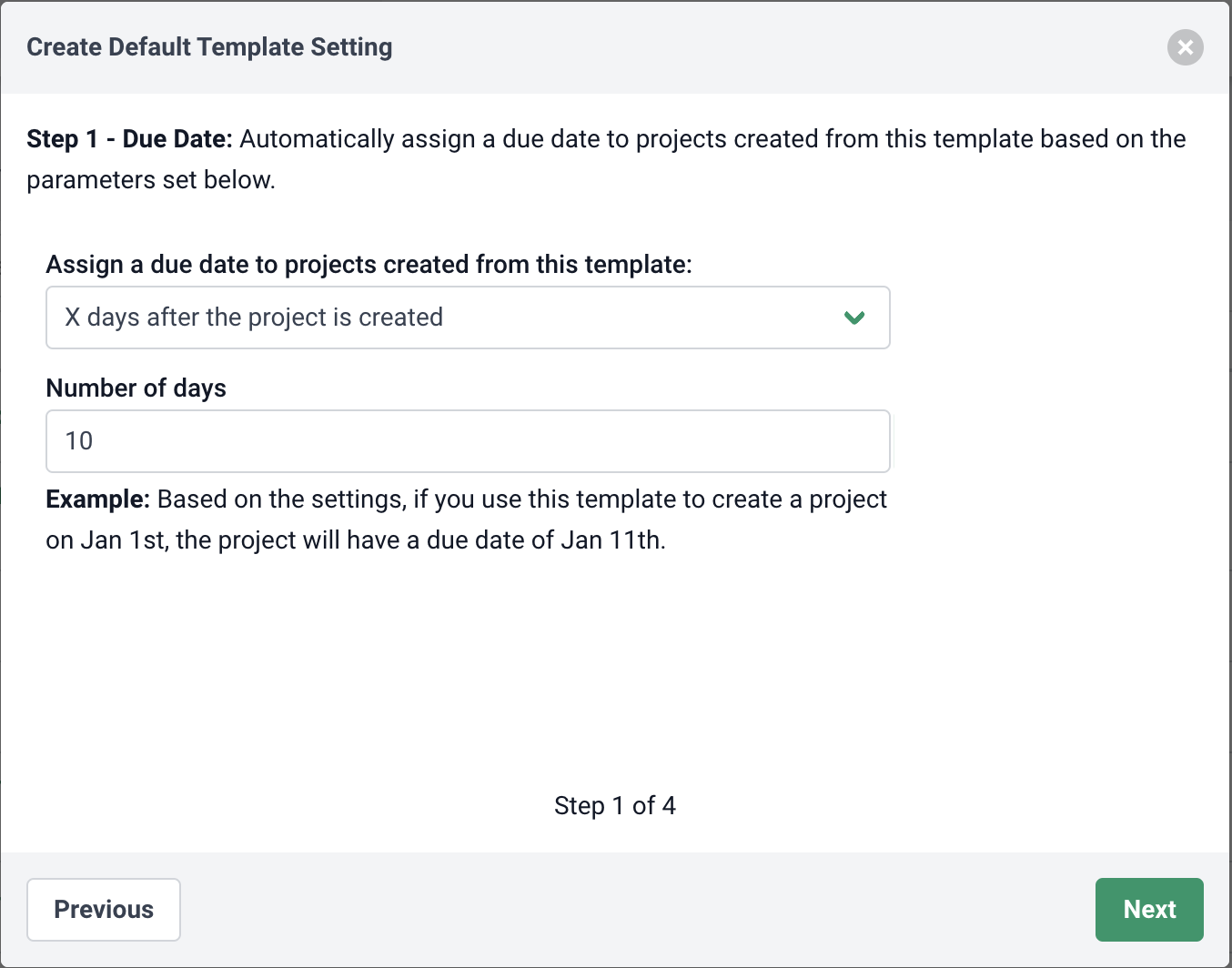Click the bold 'Step 1 - Due Date:' heading

pyautogui.click(x=130, y=139)
